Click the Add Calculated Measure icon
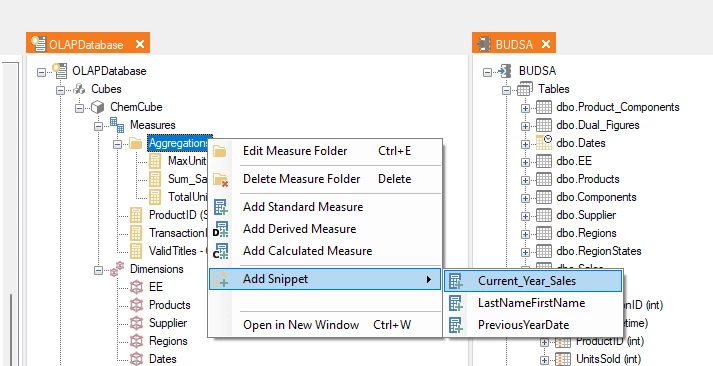 pos(220,251)
